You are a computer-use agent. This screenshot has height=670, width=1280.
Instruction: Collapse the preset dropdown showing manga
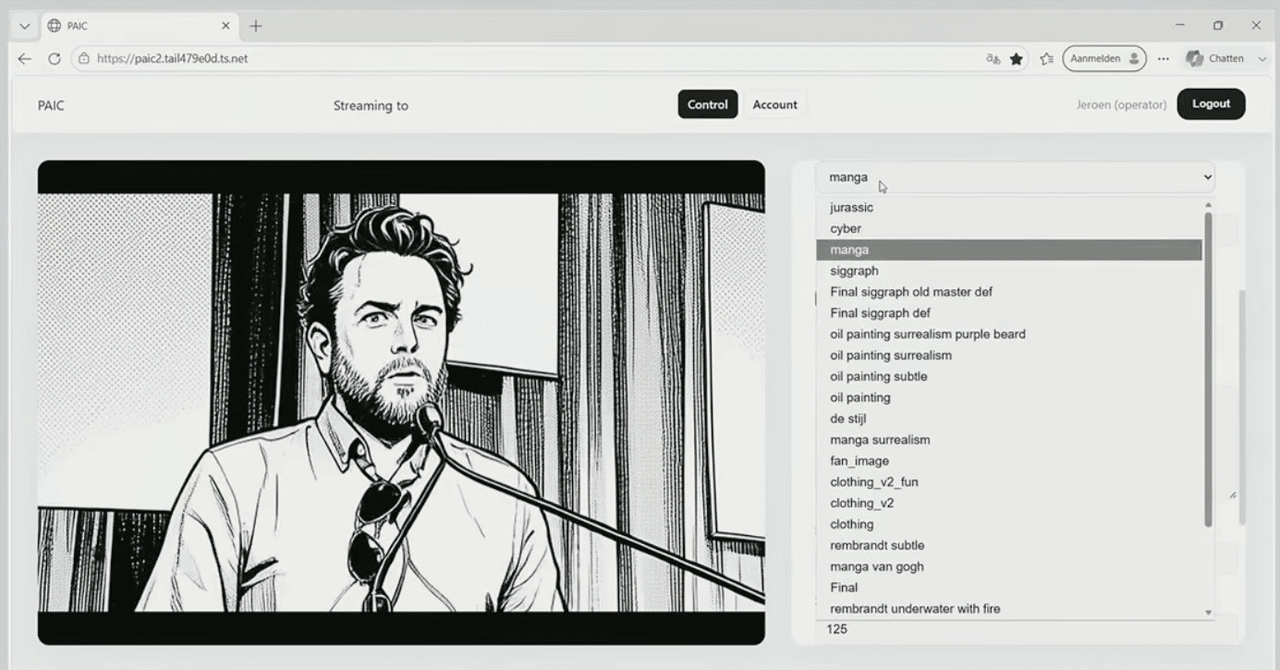click(1015, 177)
